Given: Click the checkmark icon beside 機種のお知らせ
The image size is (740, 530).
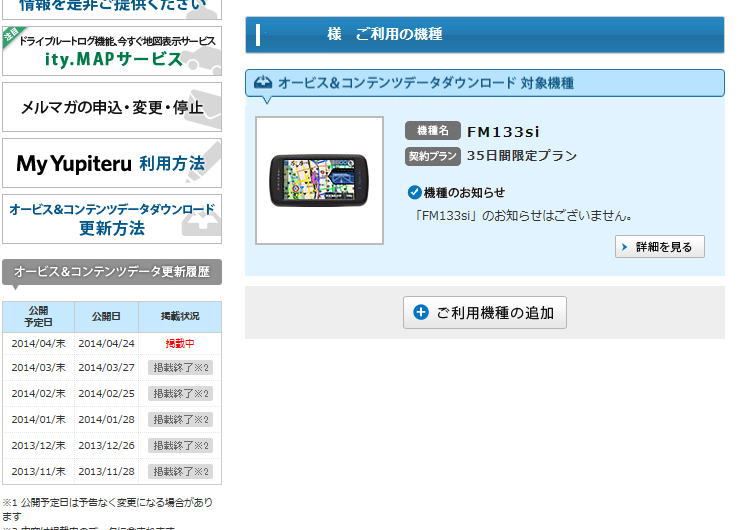Looking at the screenshot, I should pyautogui.click(x=414, y=193).
